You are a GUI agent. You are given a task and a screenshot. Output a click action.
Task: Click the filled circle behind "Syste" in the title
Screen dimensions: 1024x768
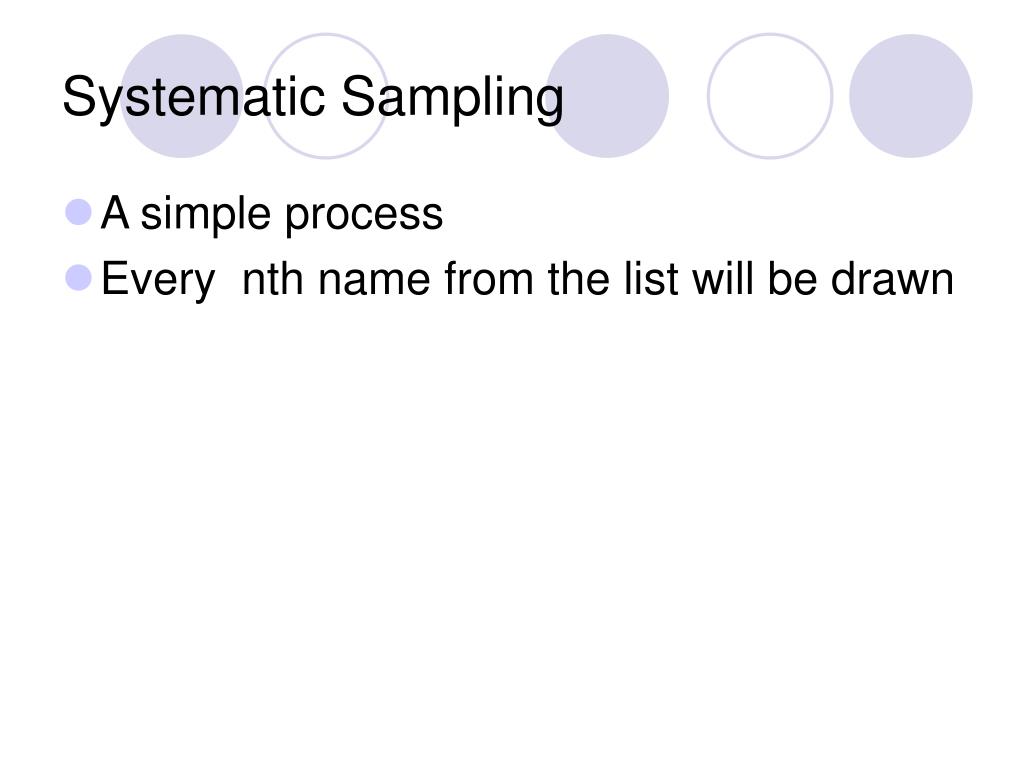182,96
